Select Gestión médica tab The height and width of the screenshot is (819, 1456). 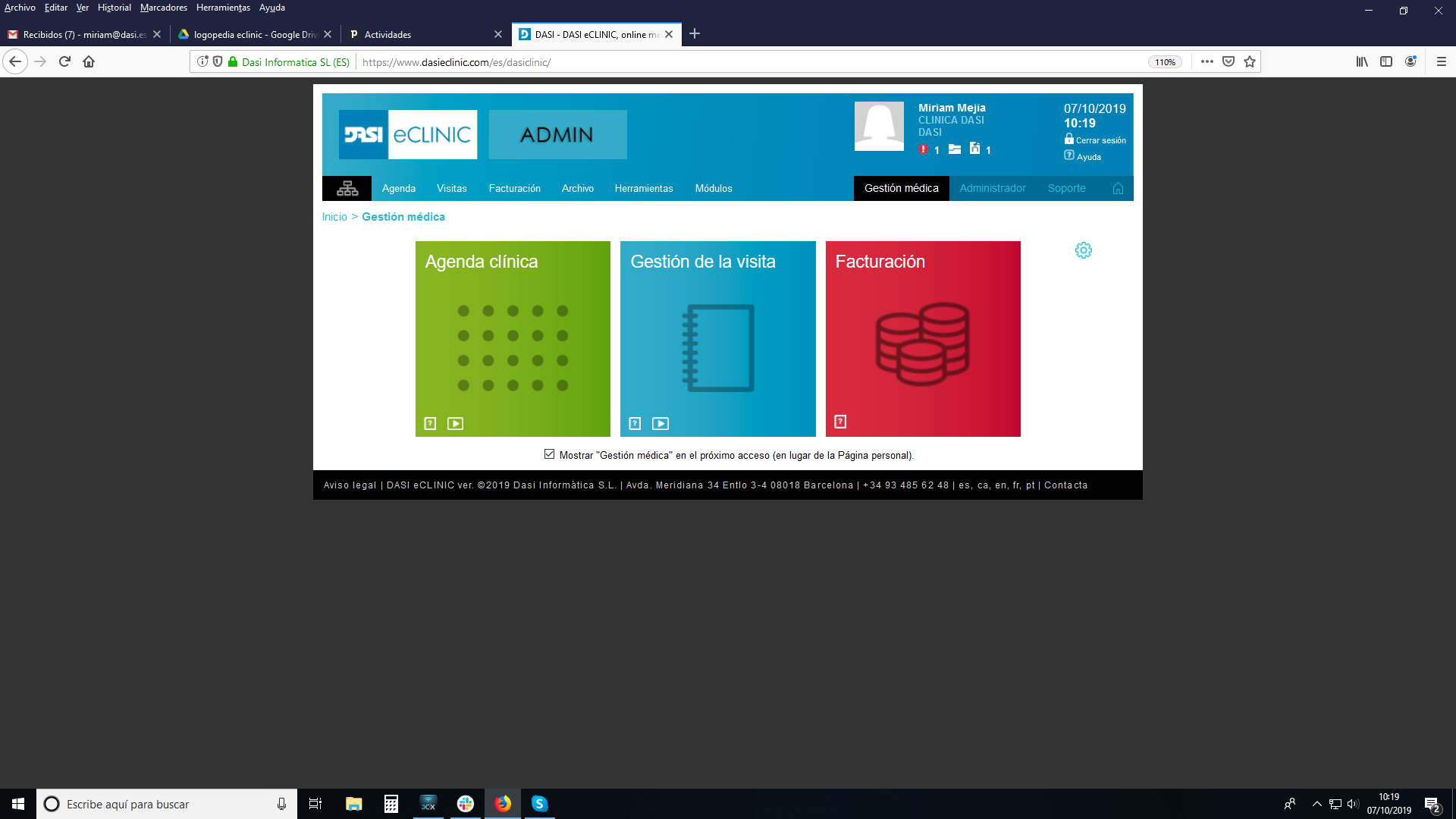click(902, 188)
